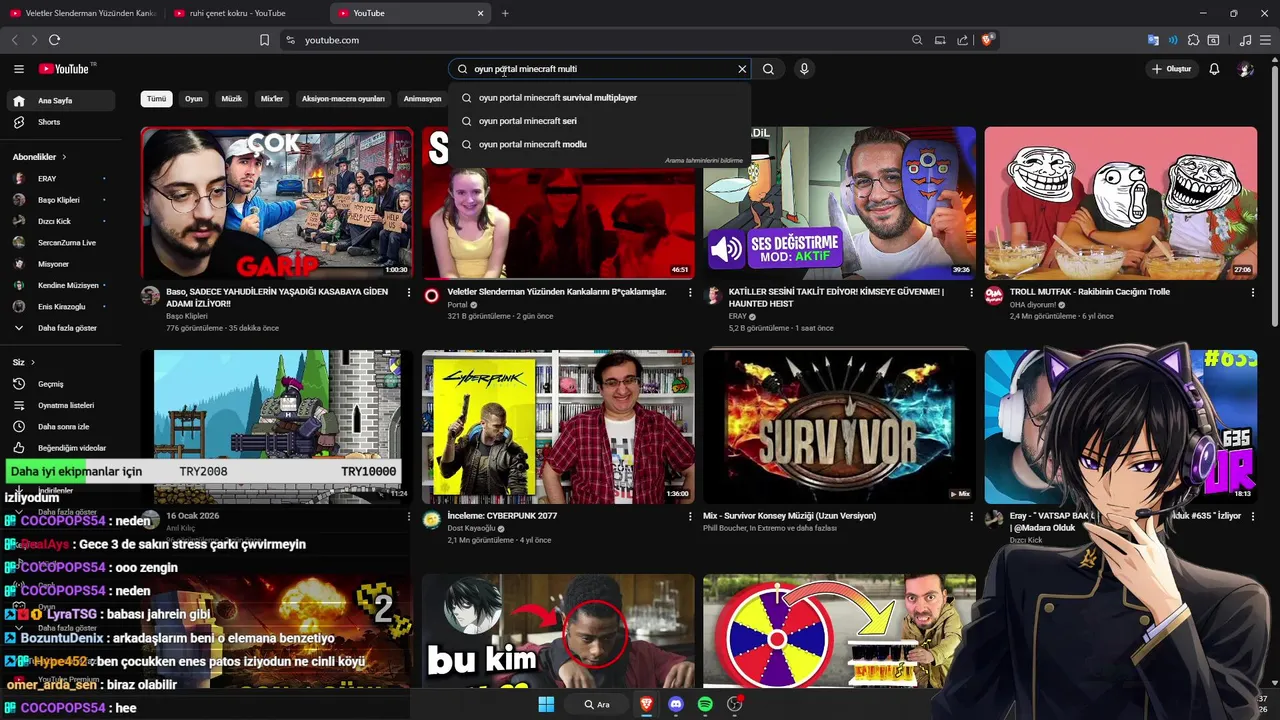Select the Tümü filter chip
Image resolution: width=1280 pixels, height=720 pixels.
click(x=157, y=99)
